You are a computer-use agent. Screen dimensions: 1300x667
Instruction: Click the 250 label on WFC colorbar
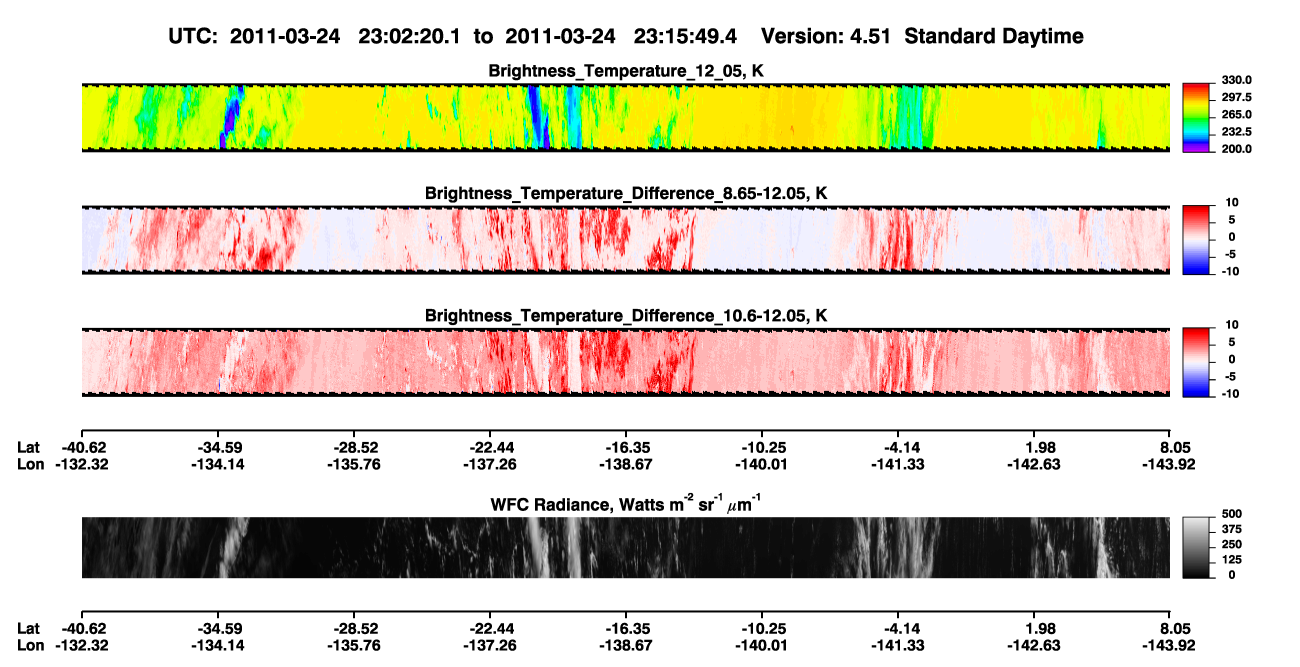pos(1231,545)
